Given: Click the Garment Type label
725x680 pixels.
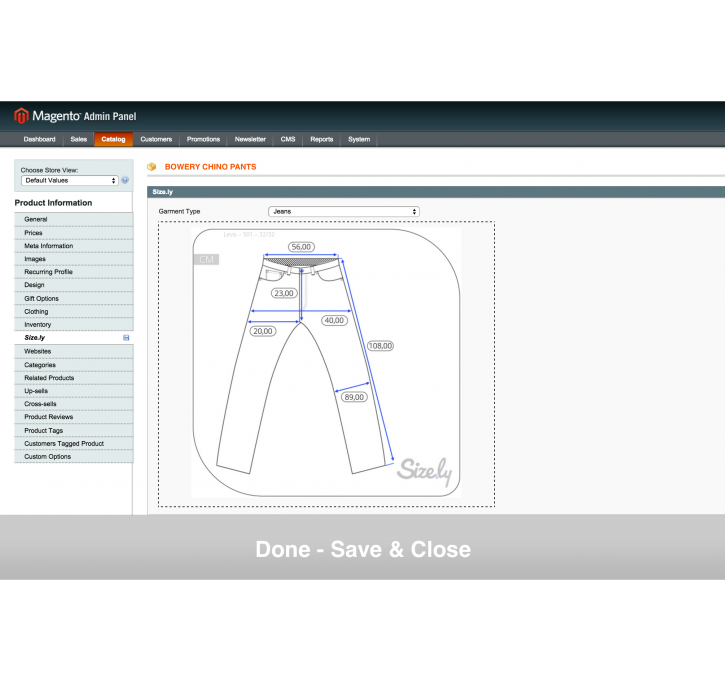Looking at the screenshot, I should point(179,211).
